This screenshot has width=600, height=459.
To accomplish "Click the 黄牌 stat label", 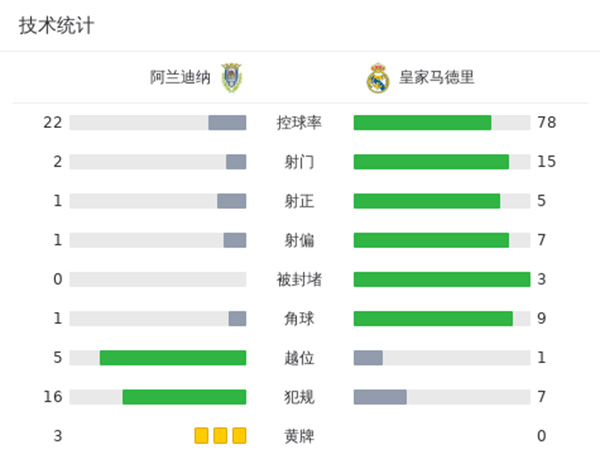I will (x=299, y=436).
